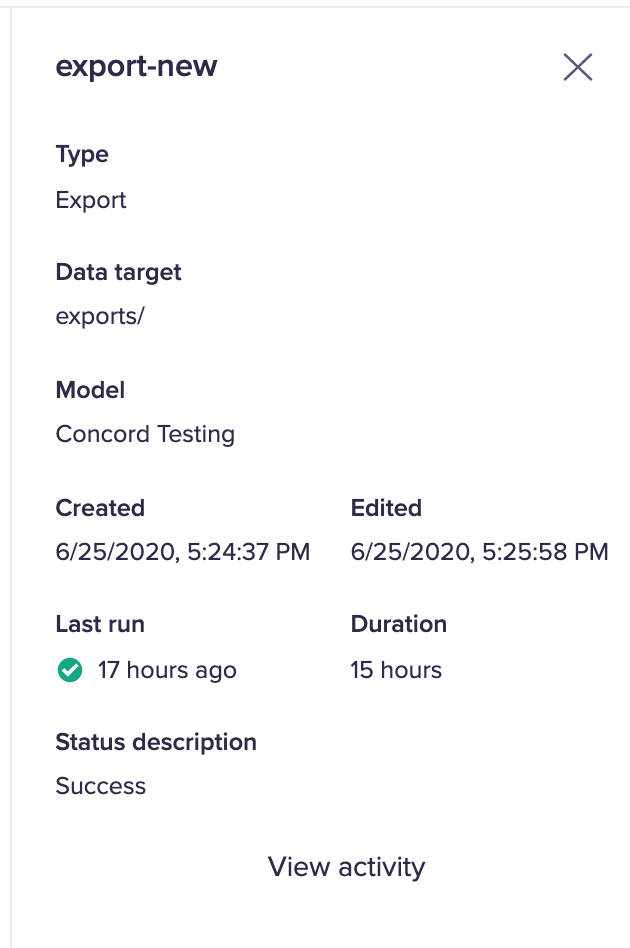The width and height of the screenshot is (630, 948).
Task: Click the Edited label
Action: (x=386, y=508)
